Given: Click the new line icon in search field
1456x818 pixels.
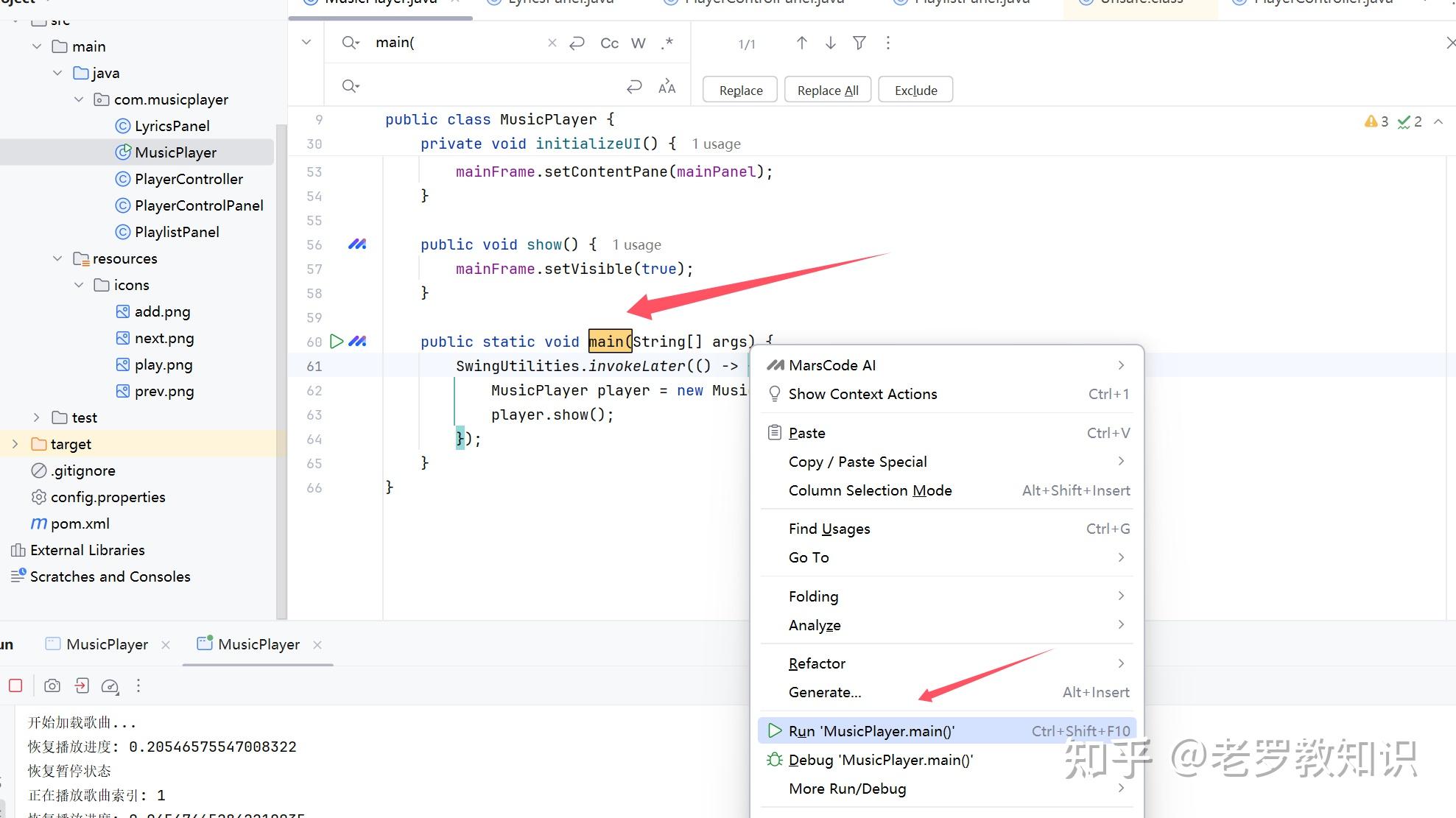Looking at the screenshot, I should pyautogui.click(x=577, y=43).
